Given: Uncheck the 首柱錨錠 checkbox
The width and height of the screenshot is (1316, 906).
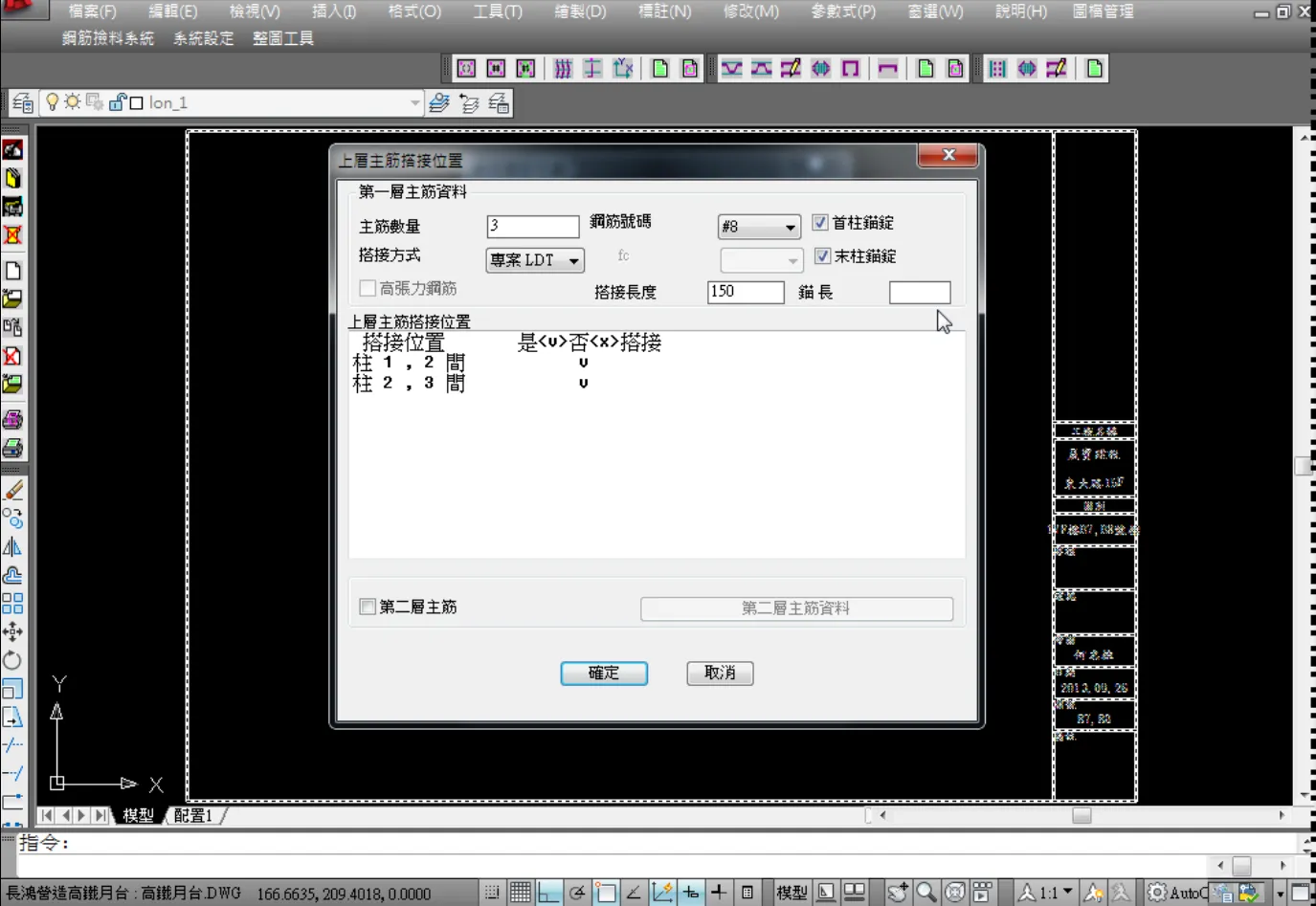Looking at the screenshot, I should (x=820, y=223).
